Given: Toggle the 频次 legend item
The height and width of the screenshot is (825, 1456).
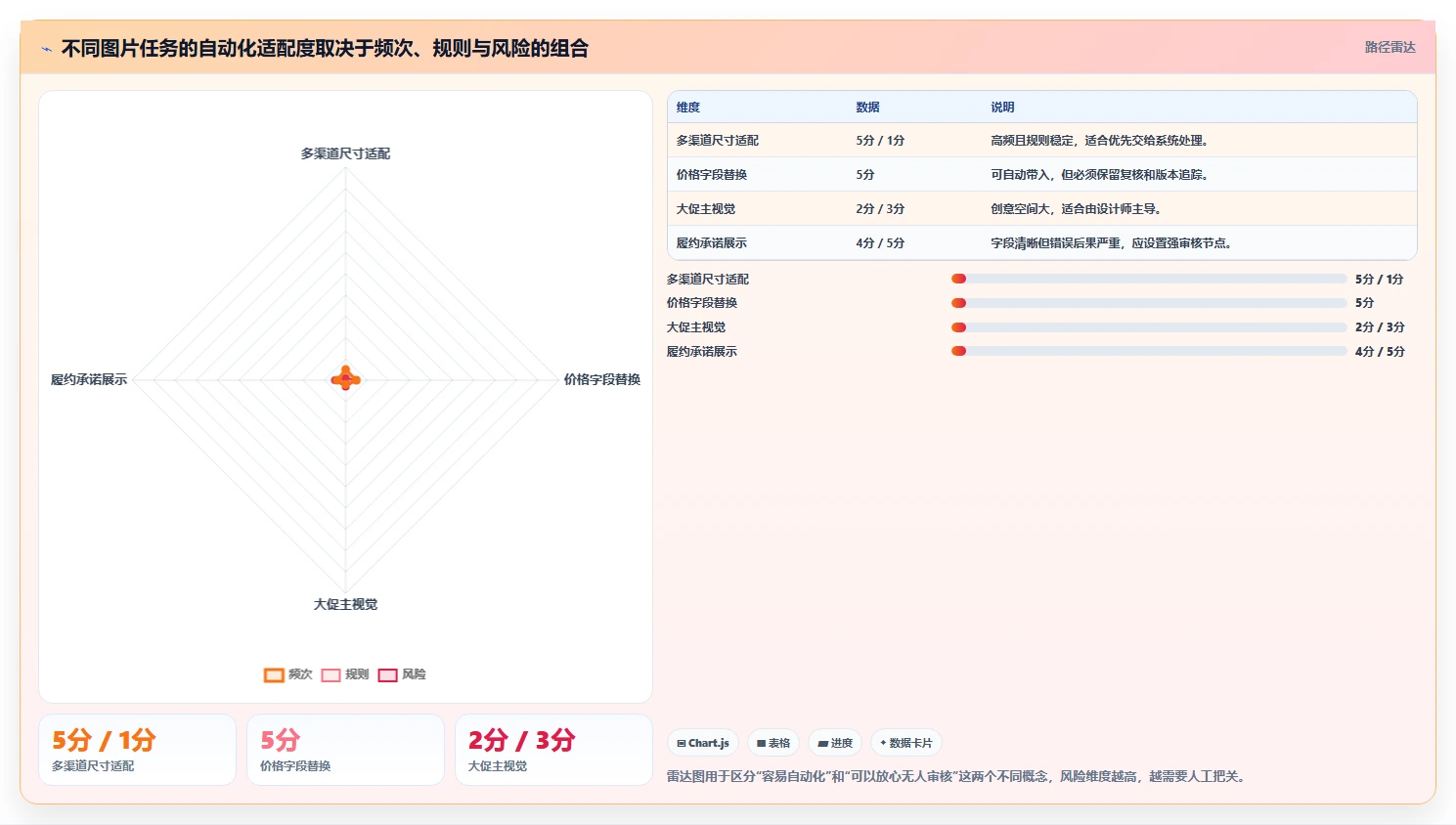Looking at the screenshot, I should pyautogui.click(x=288, y=674).
